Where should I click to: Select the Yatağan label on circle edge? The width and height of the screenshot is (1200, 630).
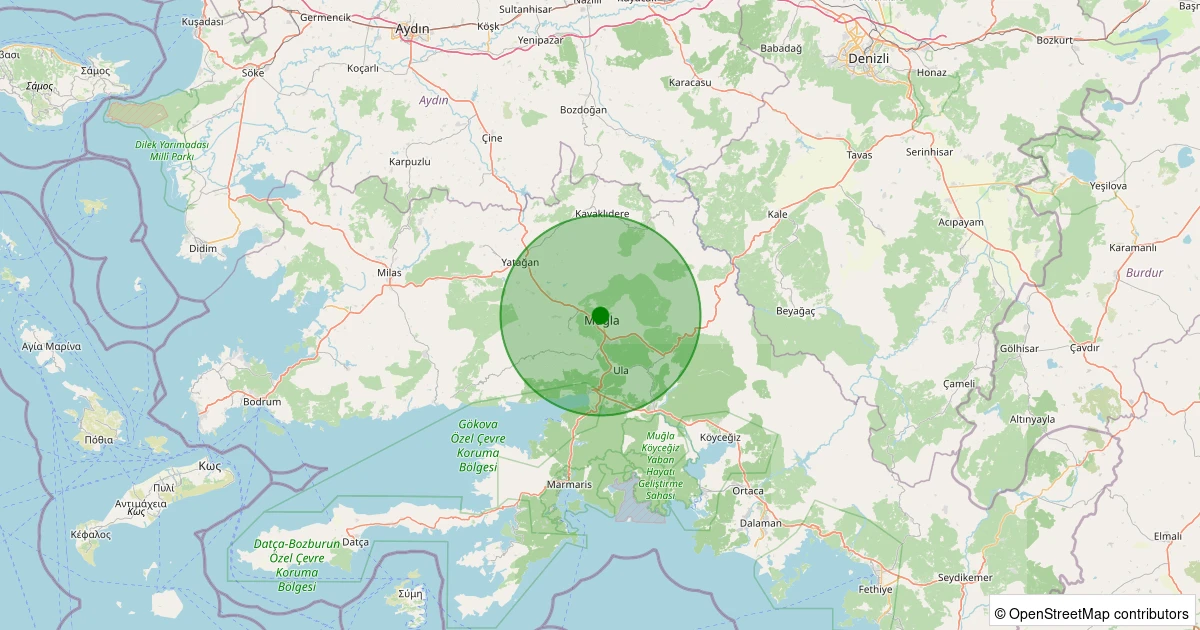pyautogui.click(x=520, y=263)
